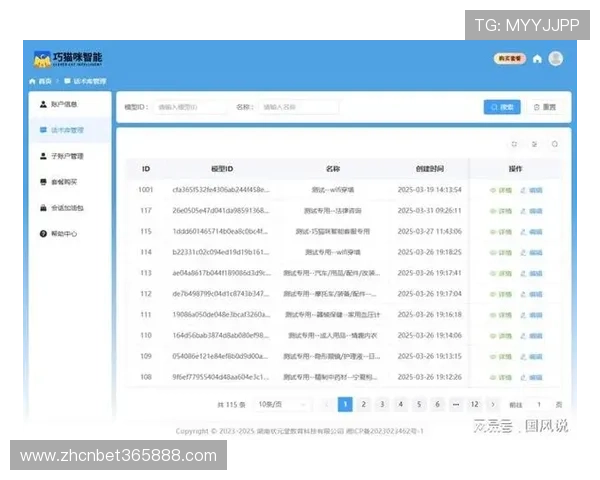Click 编辑 for row ID 113
Image resolution: width=600 pixels, height=480 pixels.
[532, 273]
